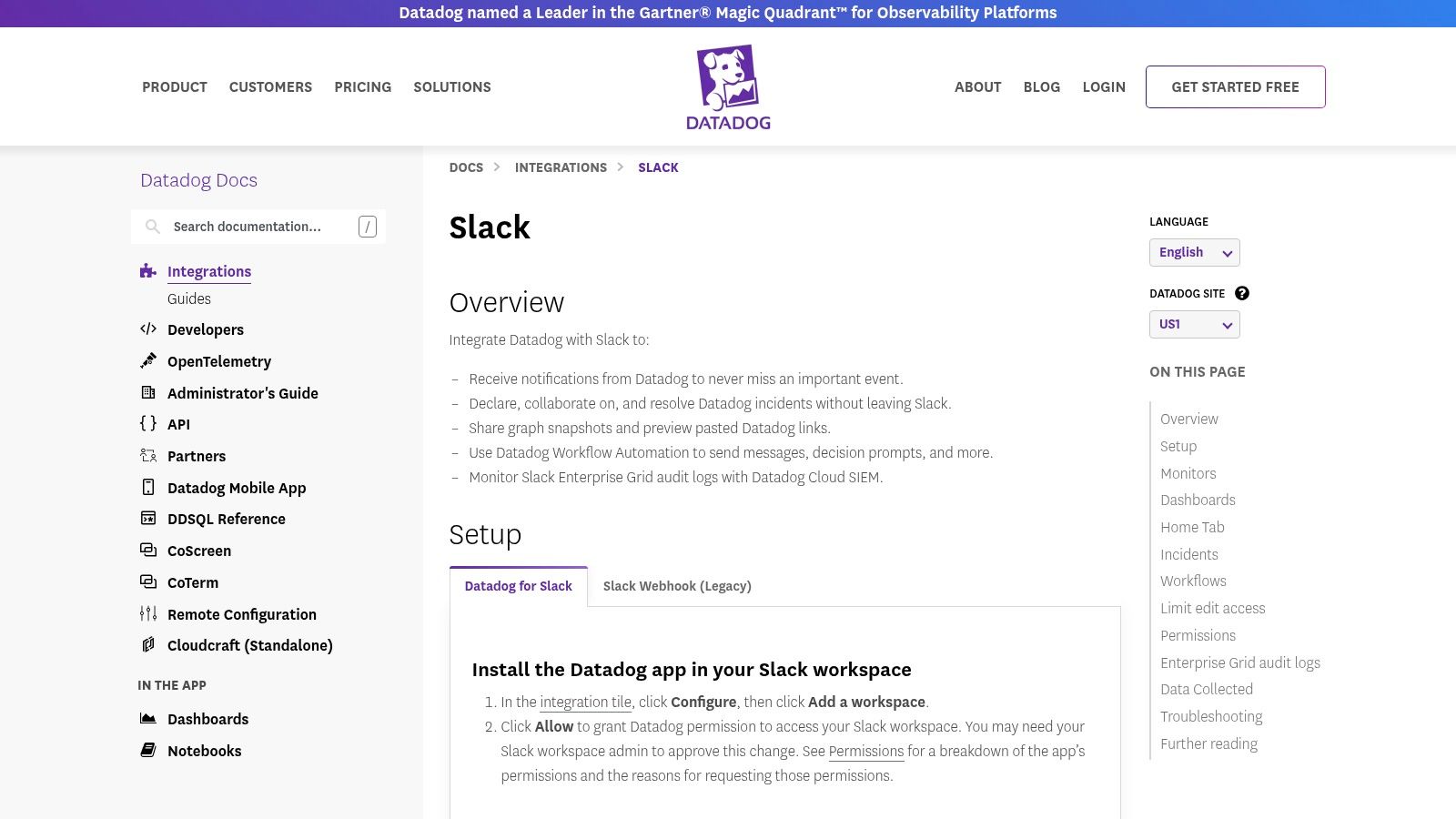Open the API braces icon

(x=147, y=423)
